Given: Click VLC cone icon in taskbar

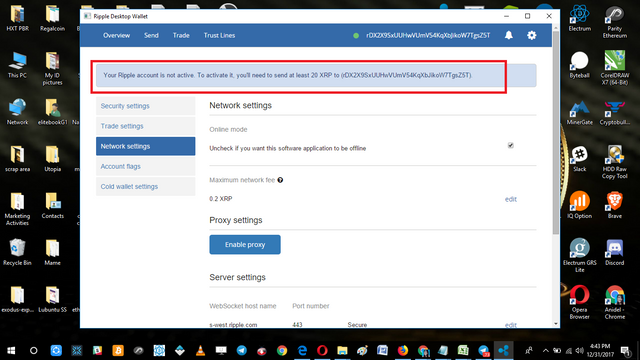Looking at the screenshot, I should point(200,351).
